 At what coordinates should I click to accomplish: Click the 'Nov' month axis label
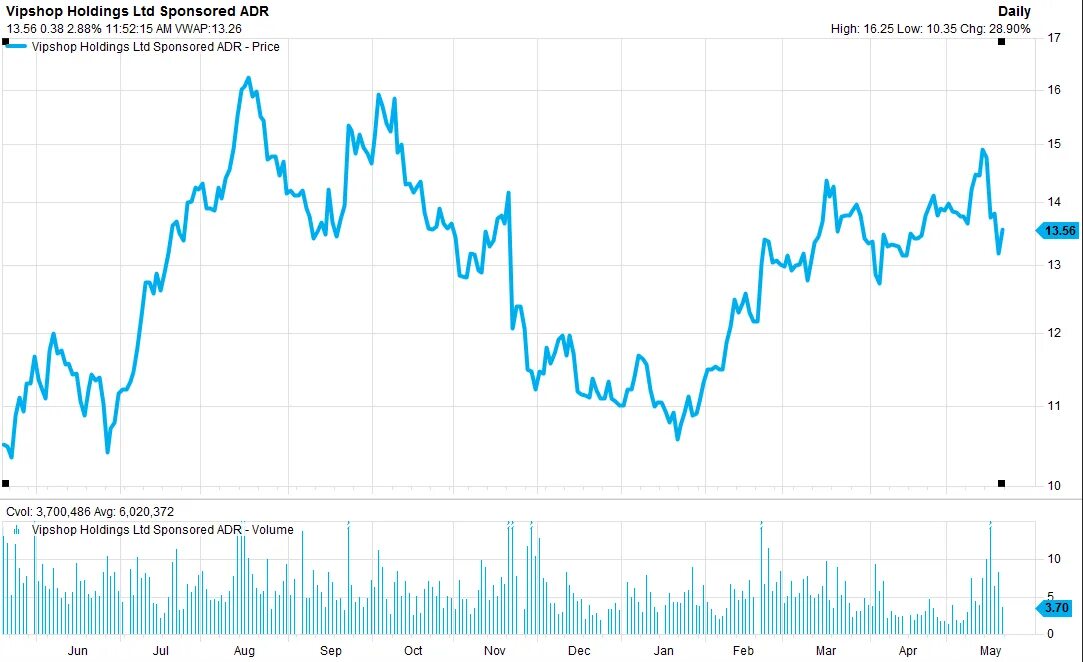(x=495, y=651)
